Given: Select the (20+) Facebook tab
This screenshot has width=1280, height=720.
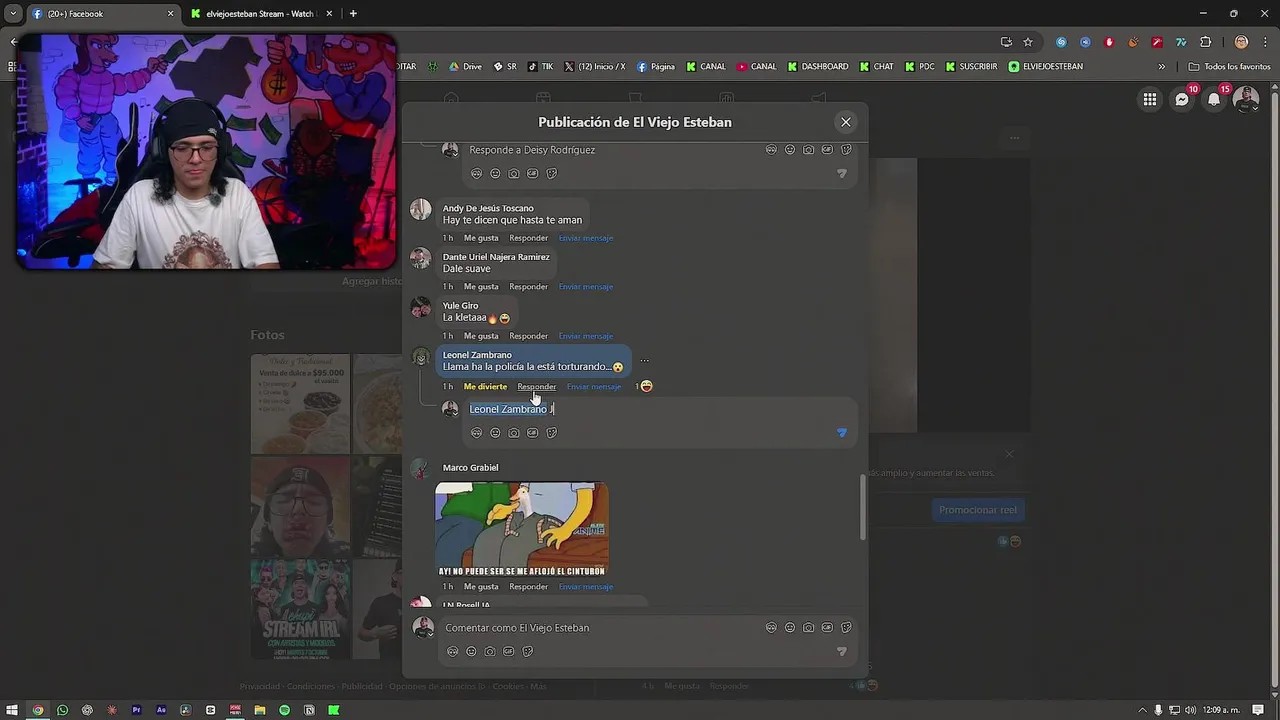Looking at the screenshot, I should point(103,14).
